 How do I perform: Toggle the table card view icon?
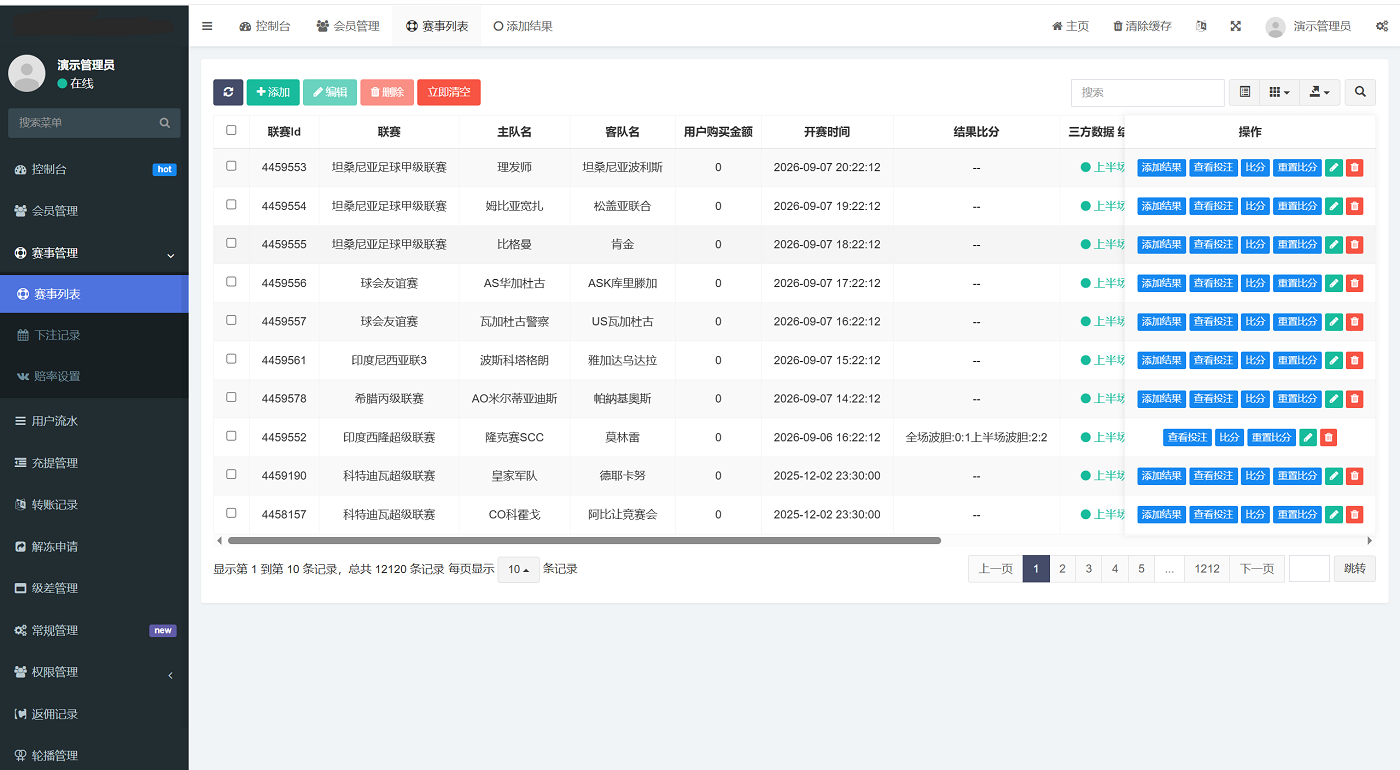coord(1244,92)
